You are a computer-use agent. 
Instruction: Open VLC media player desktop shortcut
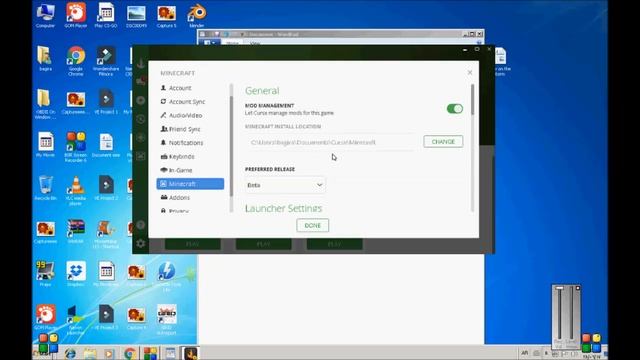point(76,190)
